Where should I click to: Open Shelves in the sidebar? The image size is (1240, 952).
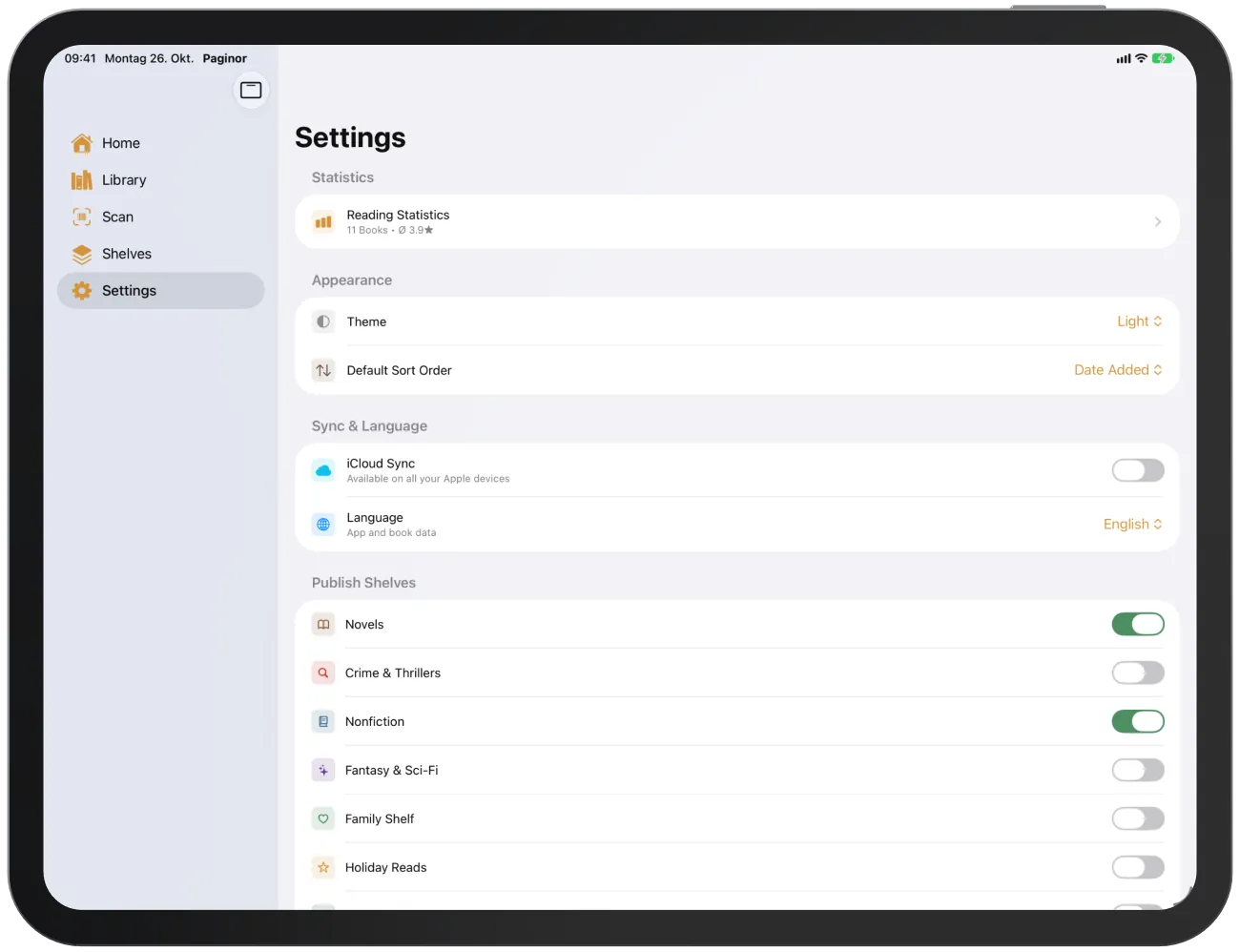pos(161,254)
